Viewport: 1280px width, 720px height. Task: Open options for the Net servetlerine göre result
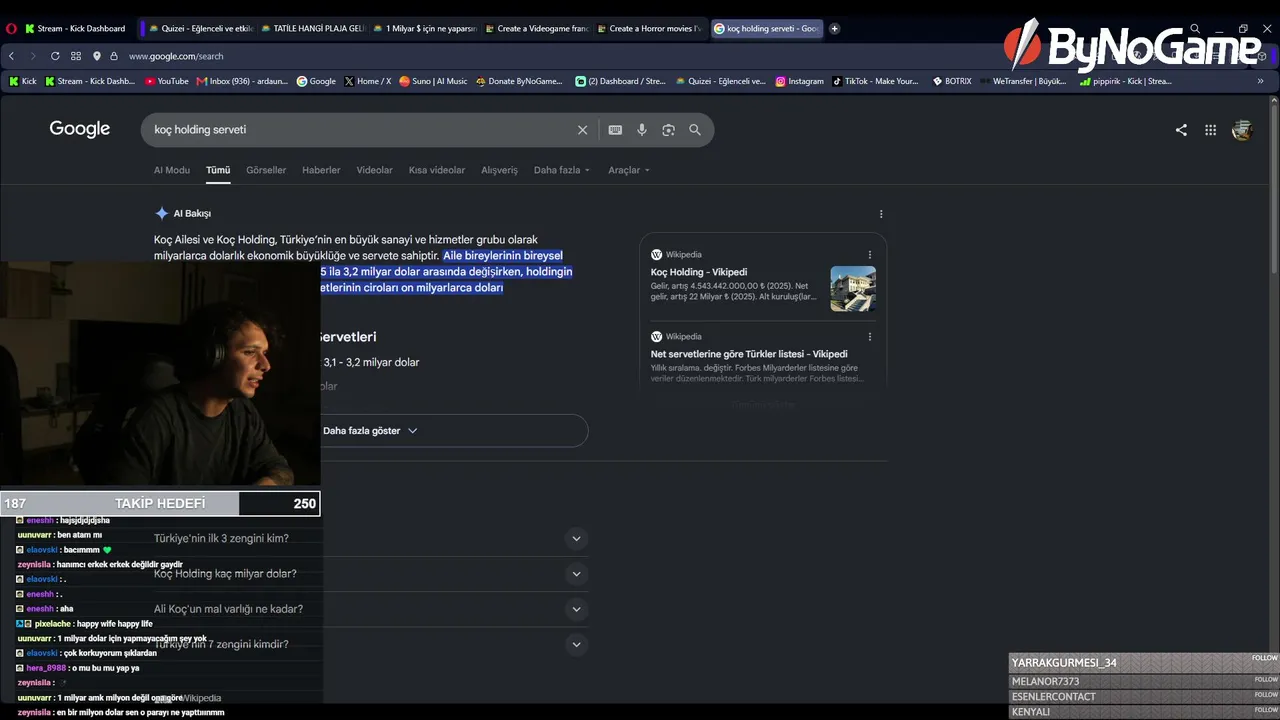[870, 337]
